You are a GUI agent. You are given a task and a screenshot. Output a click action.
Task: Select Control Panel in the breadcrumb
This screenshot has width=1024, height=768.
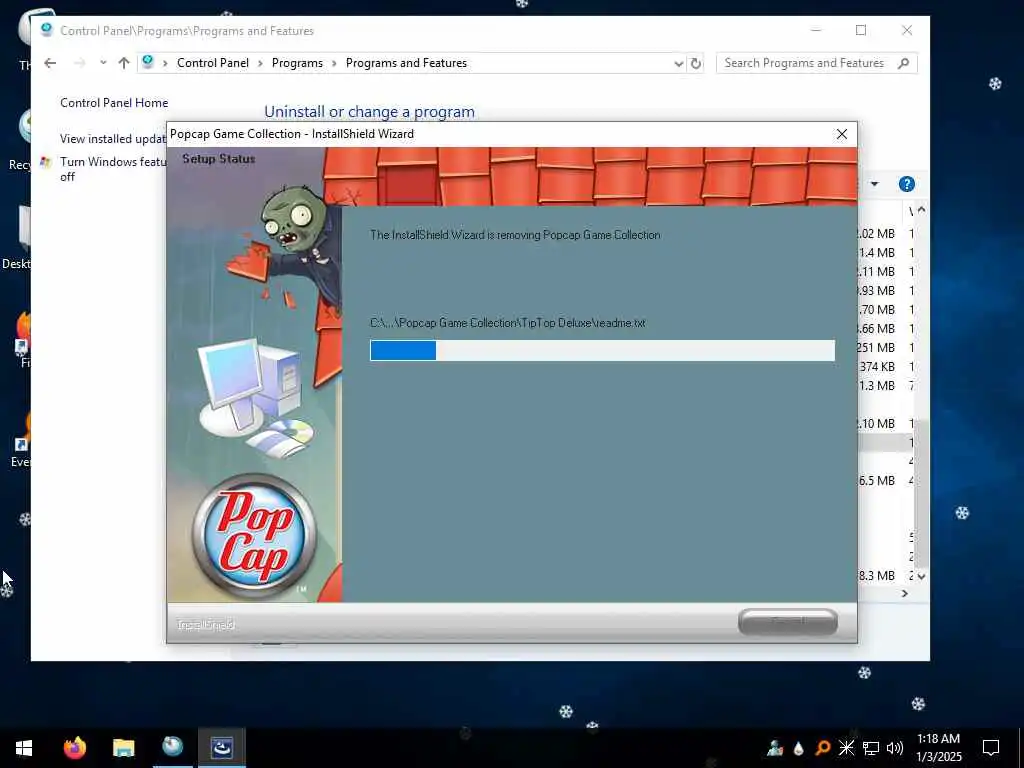pyautogui.click(x=213, y=63)
